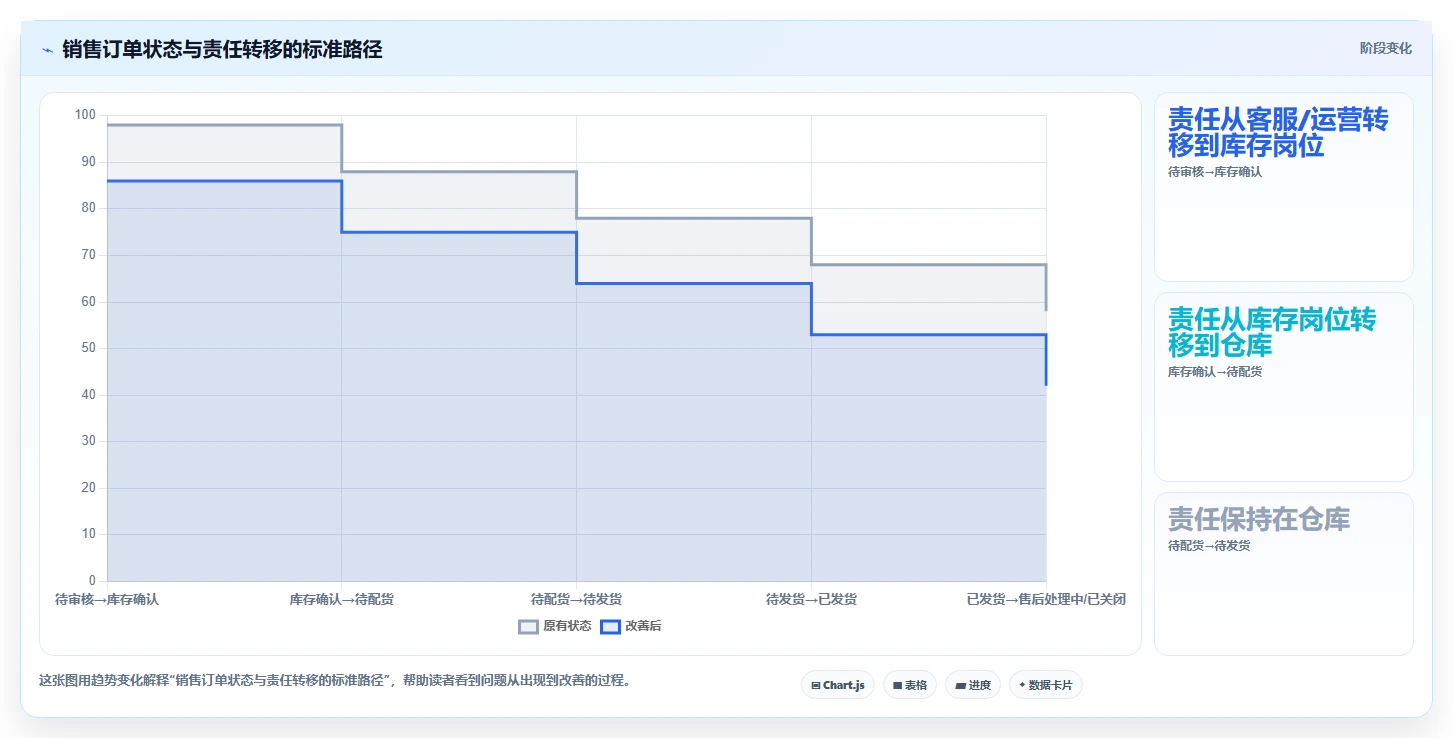Screen dimensions: 1453x738
Task: Click the 表格 tag button
Action: coord(910,685)
